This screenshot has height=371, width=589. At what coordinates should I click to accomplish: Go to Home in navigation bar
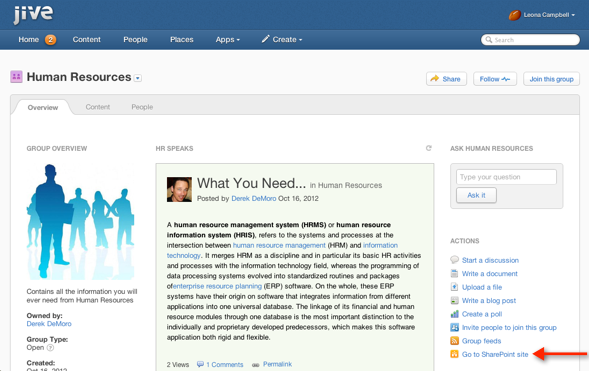pos(29,39)
